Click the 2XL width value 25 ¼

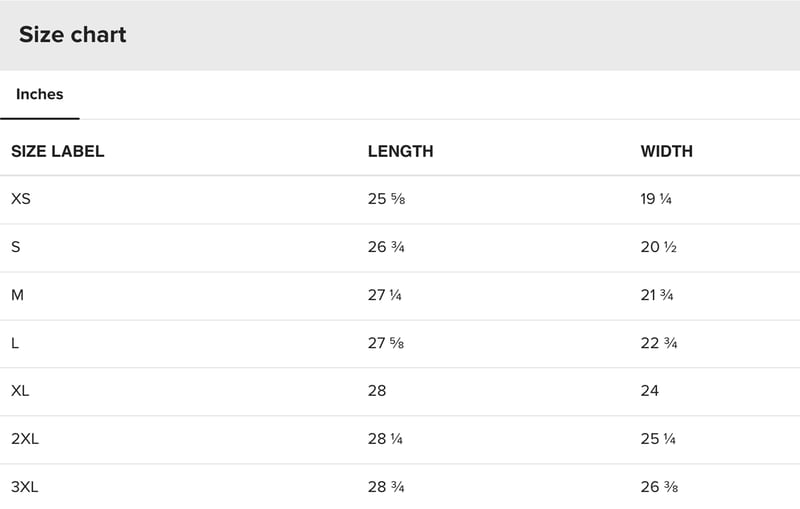point(658,439)
